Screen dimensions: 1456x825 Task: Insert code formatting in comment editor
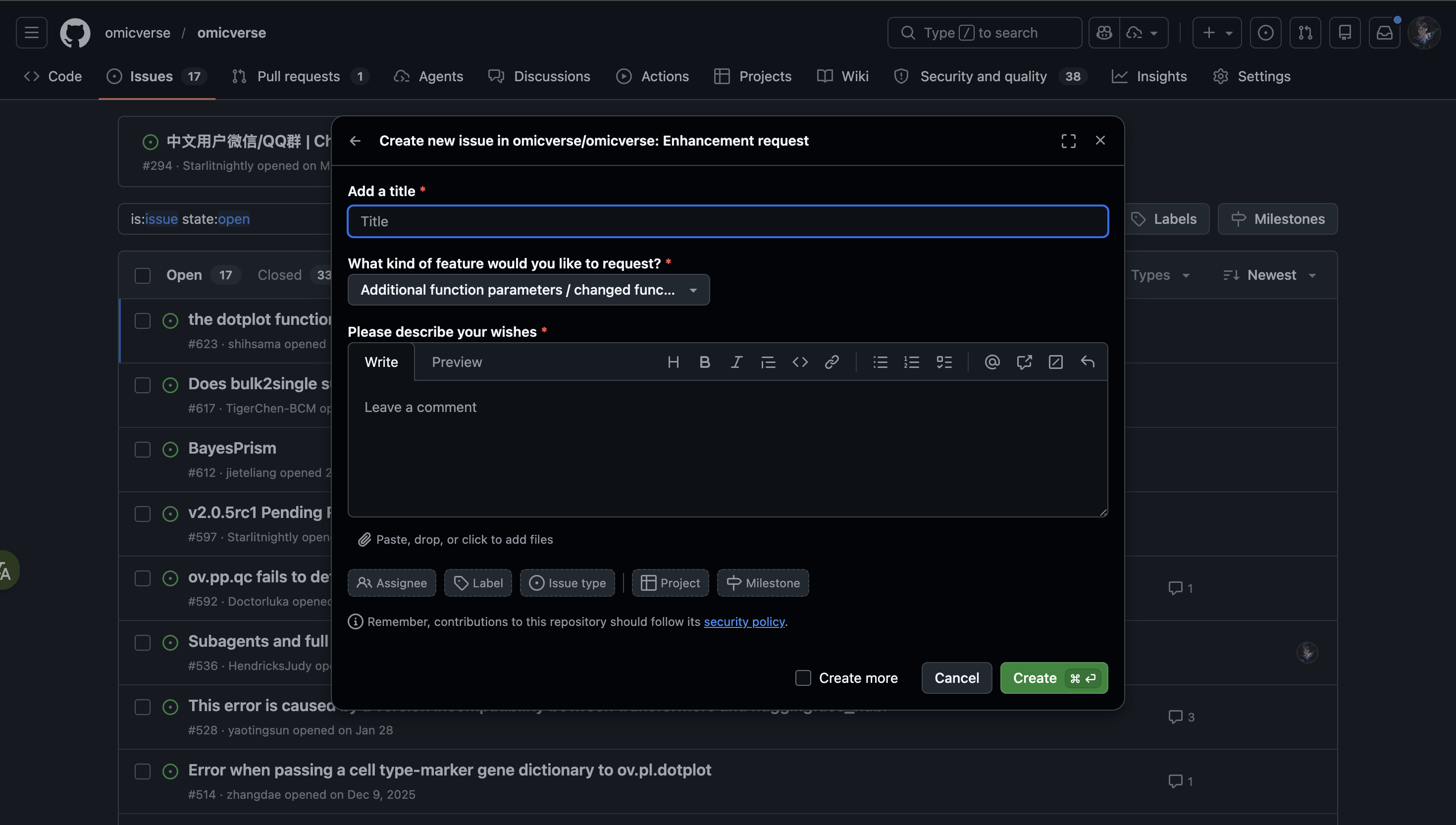(799, 362)
